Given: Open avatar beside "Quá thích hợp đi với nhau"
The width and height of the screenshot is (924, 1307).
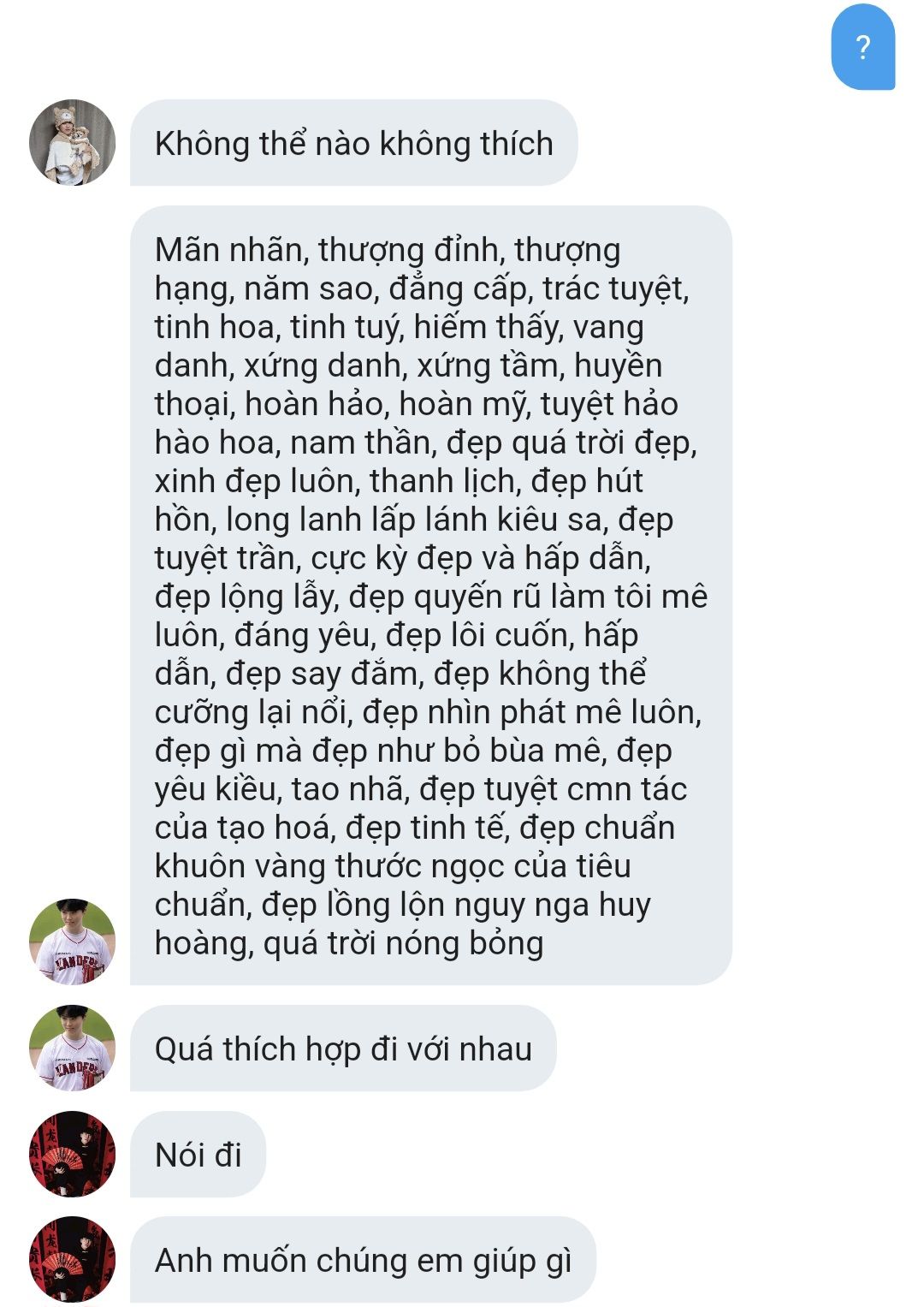Looking at the screenshot, I should (x=72, y=1048).
